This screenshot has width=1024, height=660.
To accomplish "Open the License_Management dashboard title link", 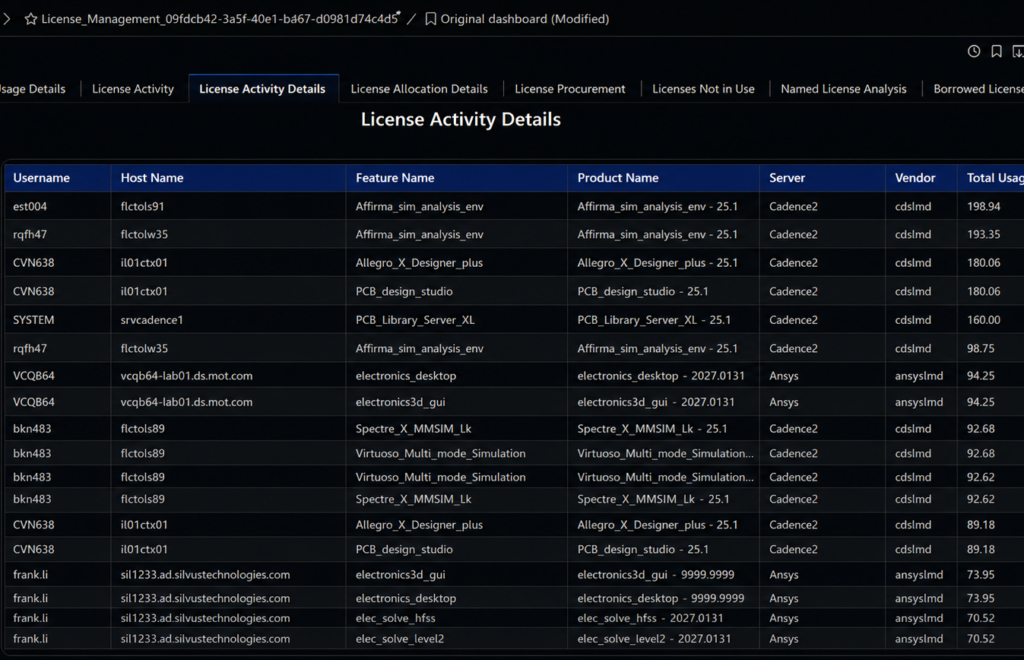I will [x=219, y=19].
